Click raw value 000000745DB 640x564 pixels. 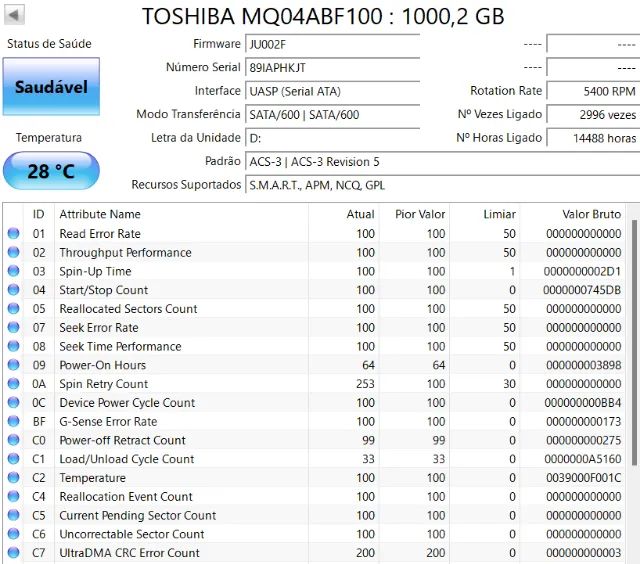coord(582,290)
